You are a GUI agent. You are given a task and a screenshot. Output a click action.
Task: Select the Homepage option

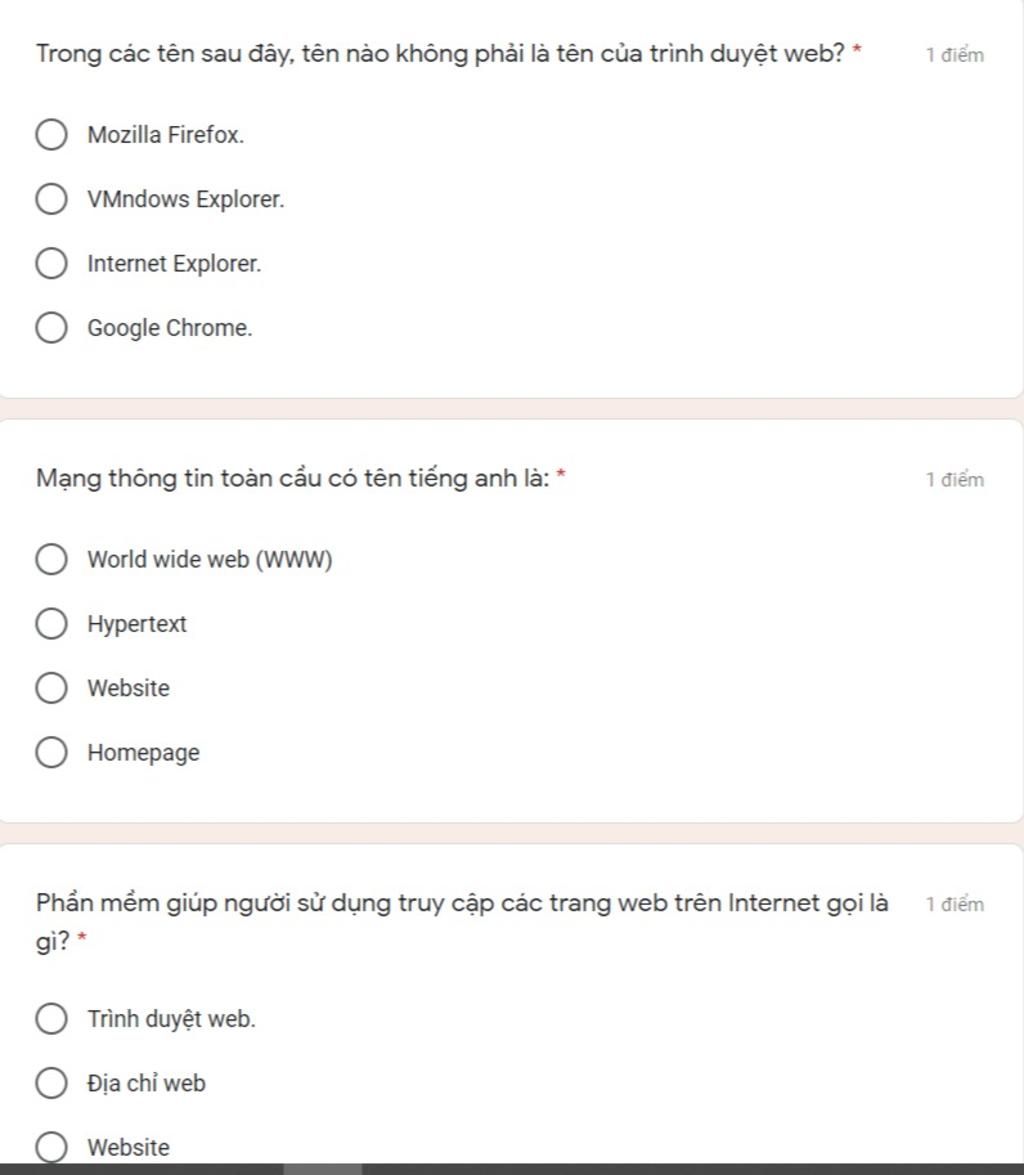point(52,753)
